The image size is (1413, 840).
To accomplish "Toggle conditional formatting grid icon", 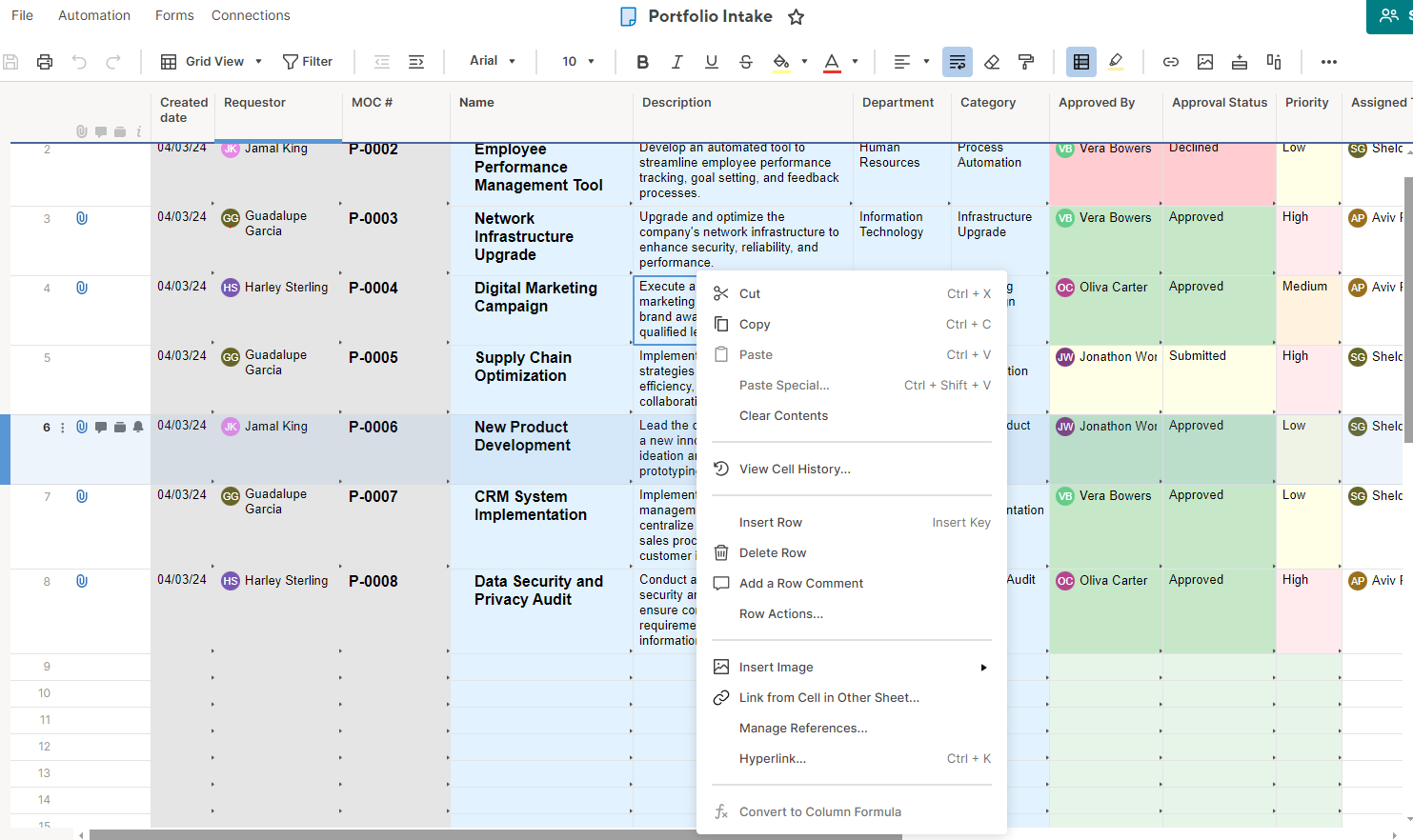I will click(1081, 62).
